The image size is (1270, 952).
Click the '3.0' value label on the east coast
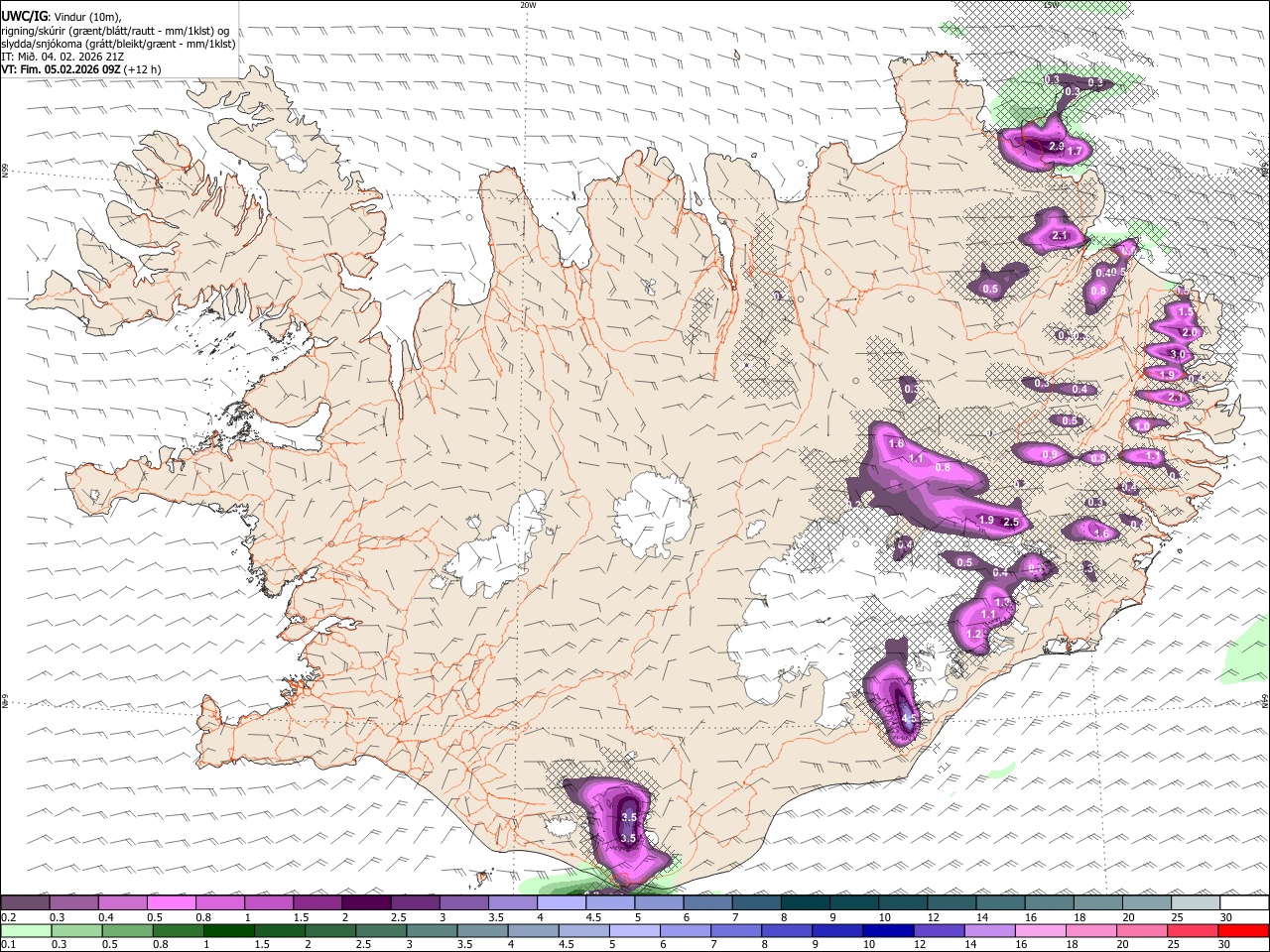pos(1178,354)
